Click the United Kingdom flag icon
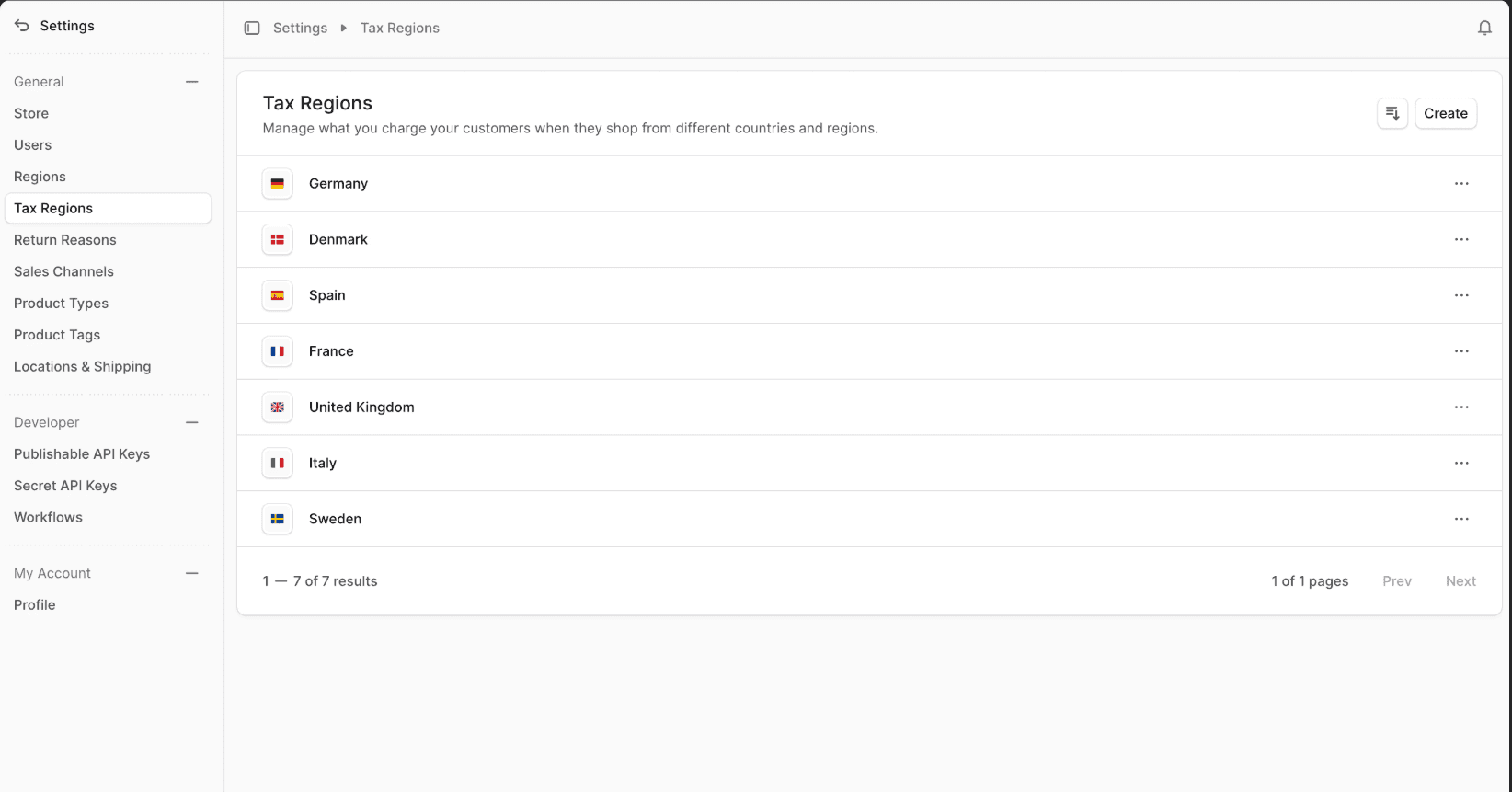Image resolution: width=1512 pixels, height=792 pixels. point(278,407)
